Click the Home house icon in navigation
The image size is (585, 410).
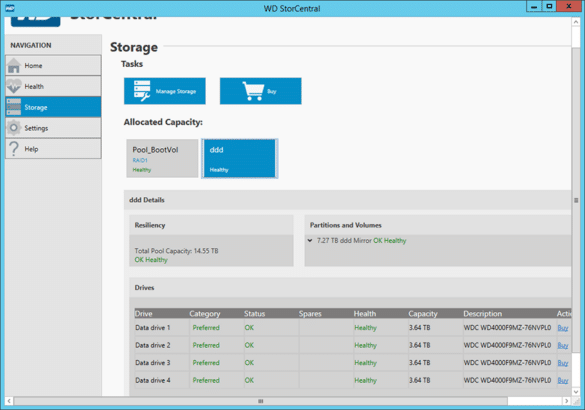click(x=14, y=66)
